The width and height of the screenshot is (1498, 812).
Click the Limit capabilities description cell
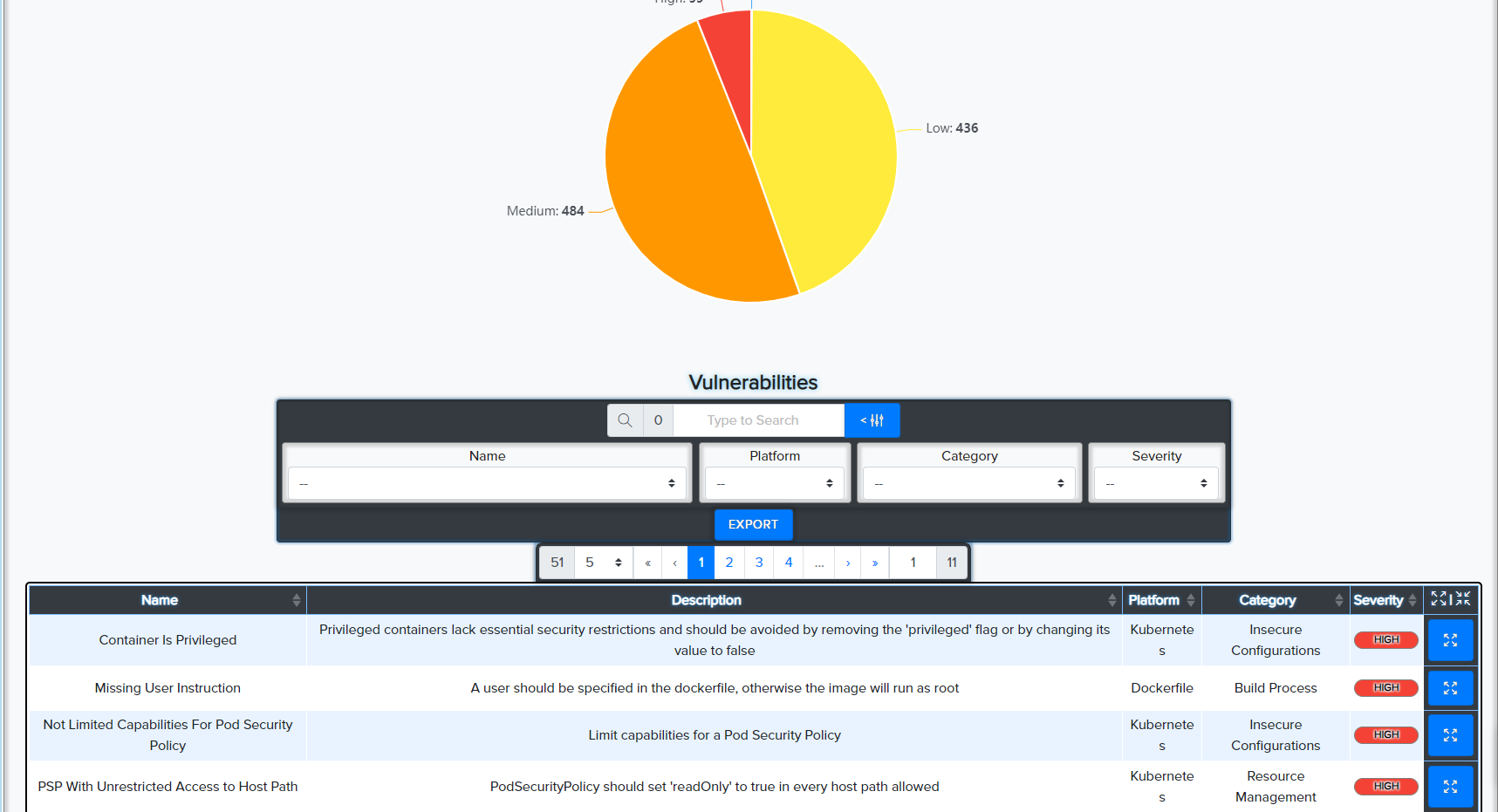pyautogui.click(x=715, y=735)
